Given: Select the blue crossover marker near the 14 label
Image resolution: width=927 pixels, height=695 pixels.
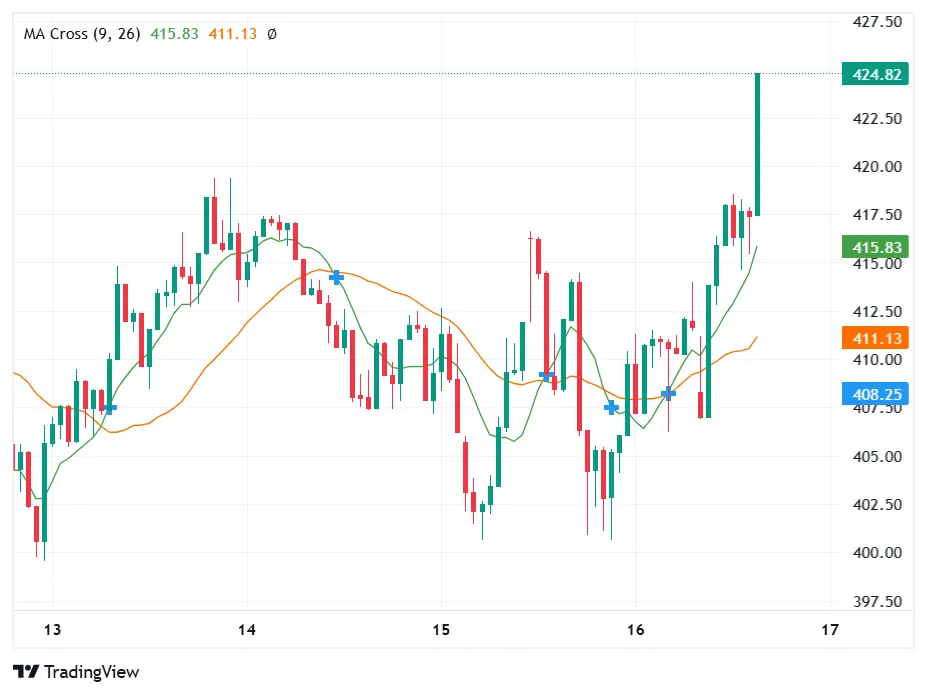Looking at the screenshot, I should pos(336,277).
